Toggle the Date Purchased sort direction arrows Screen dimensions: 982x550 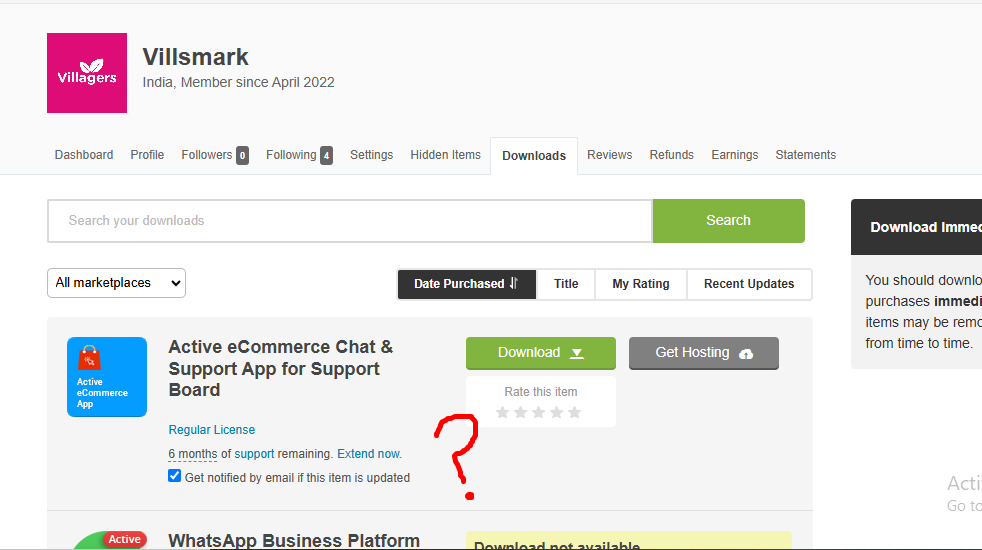tap(514, 283)
